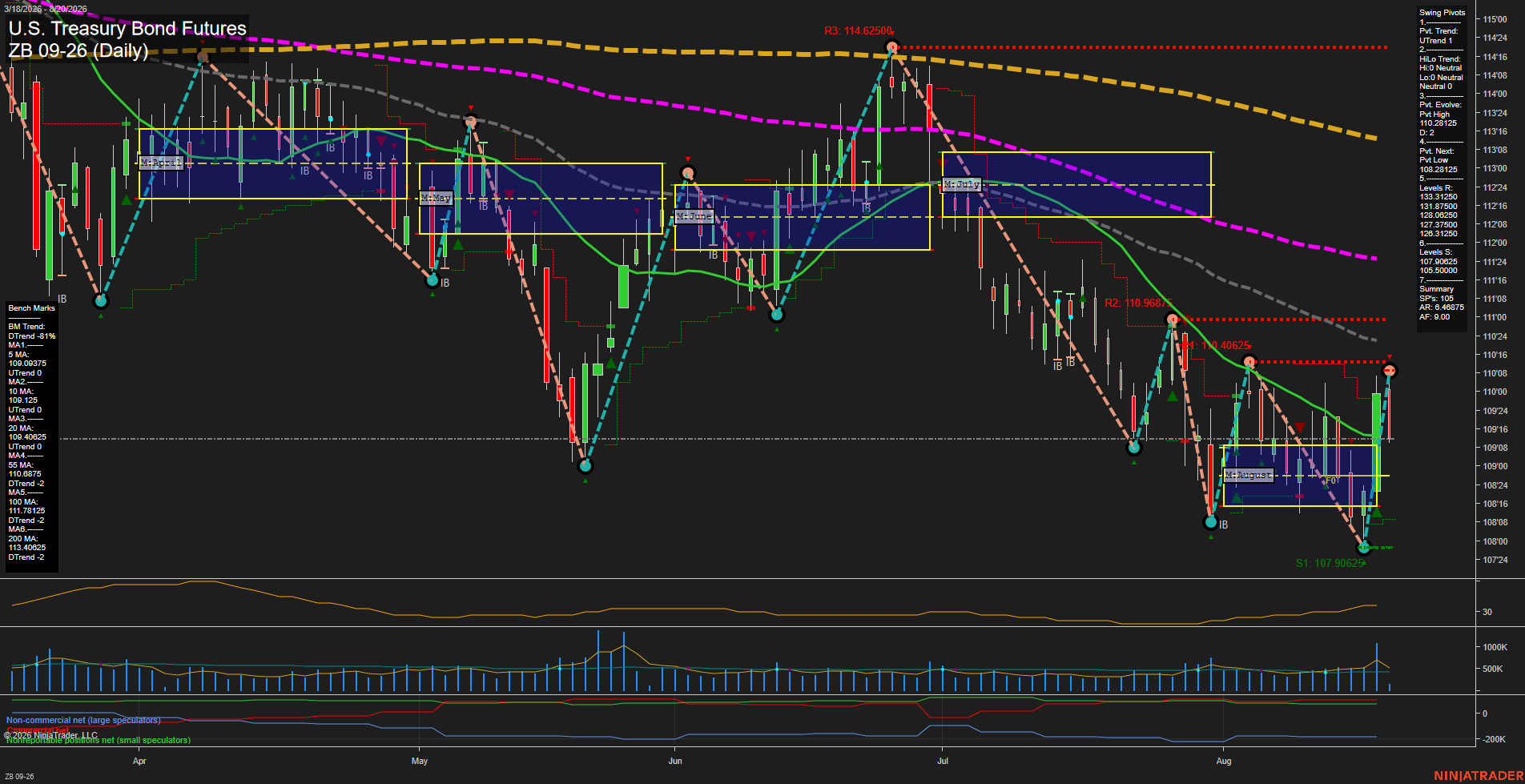Click the -200K axis label in COT panel
This screenshot has height=784, width=1525.
click(1495, 739)
